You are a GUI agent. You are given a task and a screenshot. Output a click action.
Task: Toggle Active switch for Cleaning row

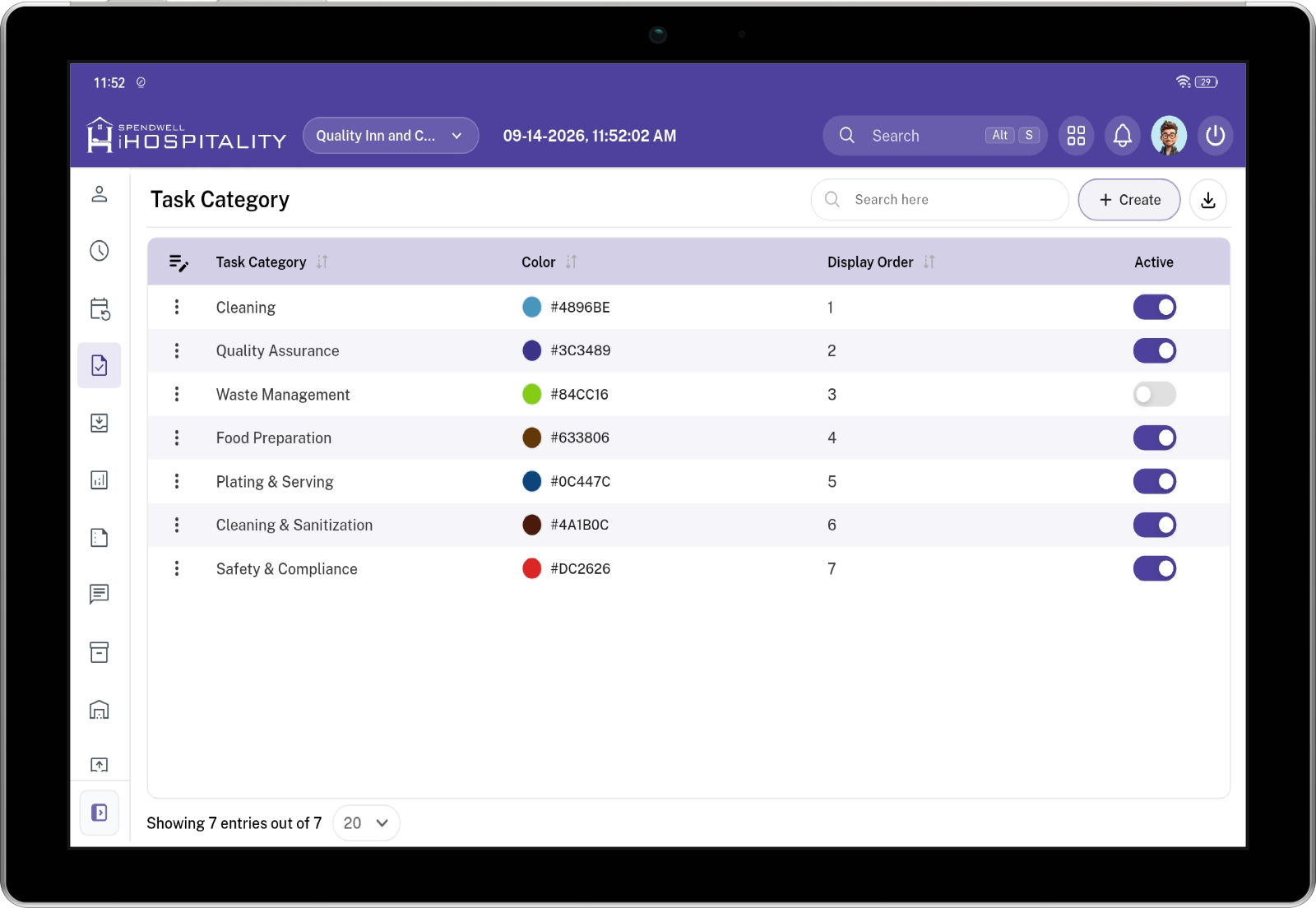click(1155, 308)
